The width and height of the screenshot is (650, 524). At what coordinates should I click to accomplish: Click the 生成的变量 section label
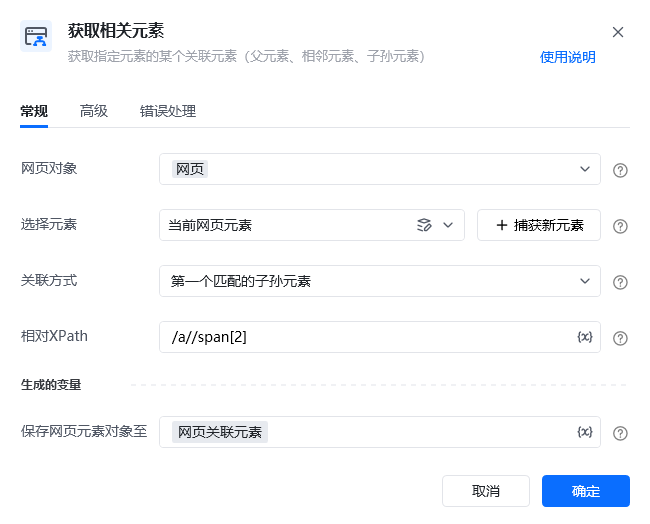[51, 385]
